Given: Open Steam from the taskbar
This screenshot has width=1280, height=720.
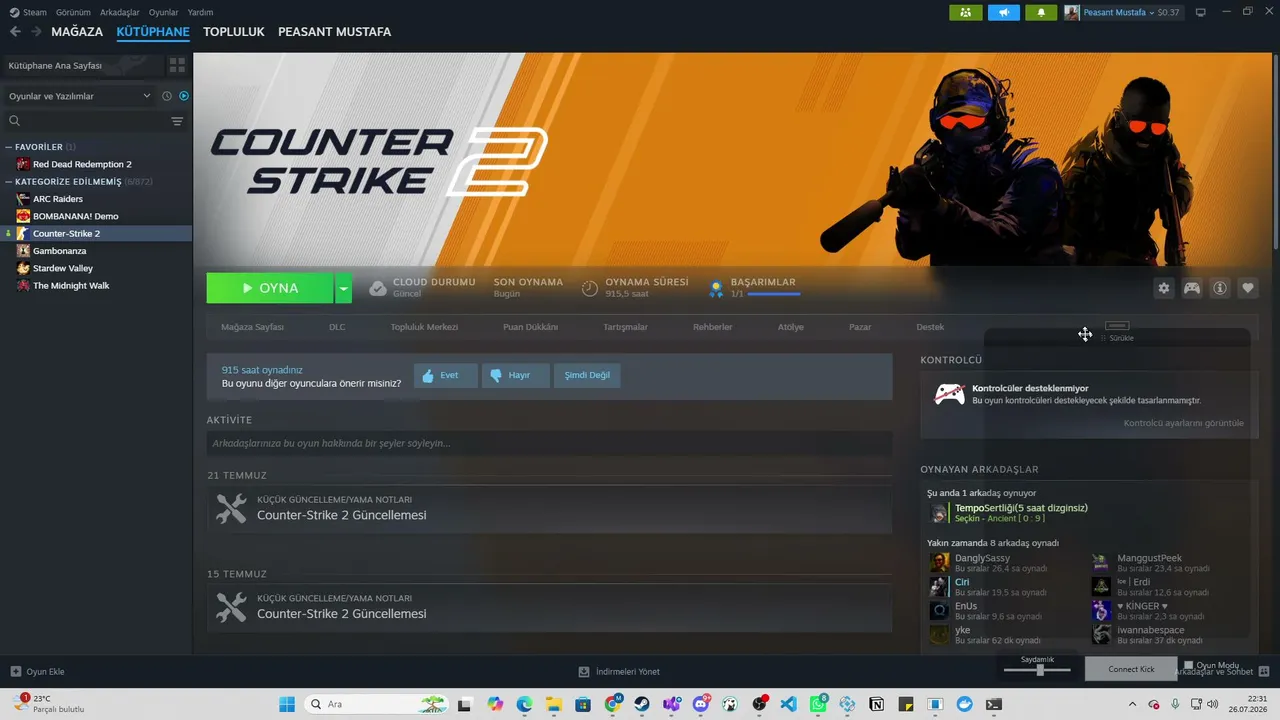Looking at the screenshot, I should [641, 704].
